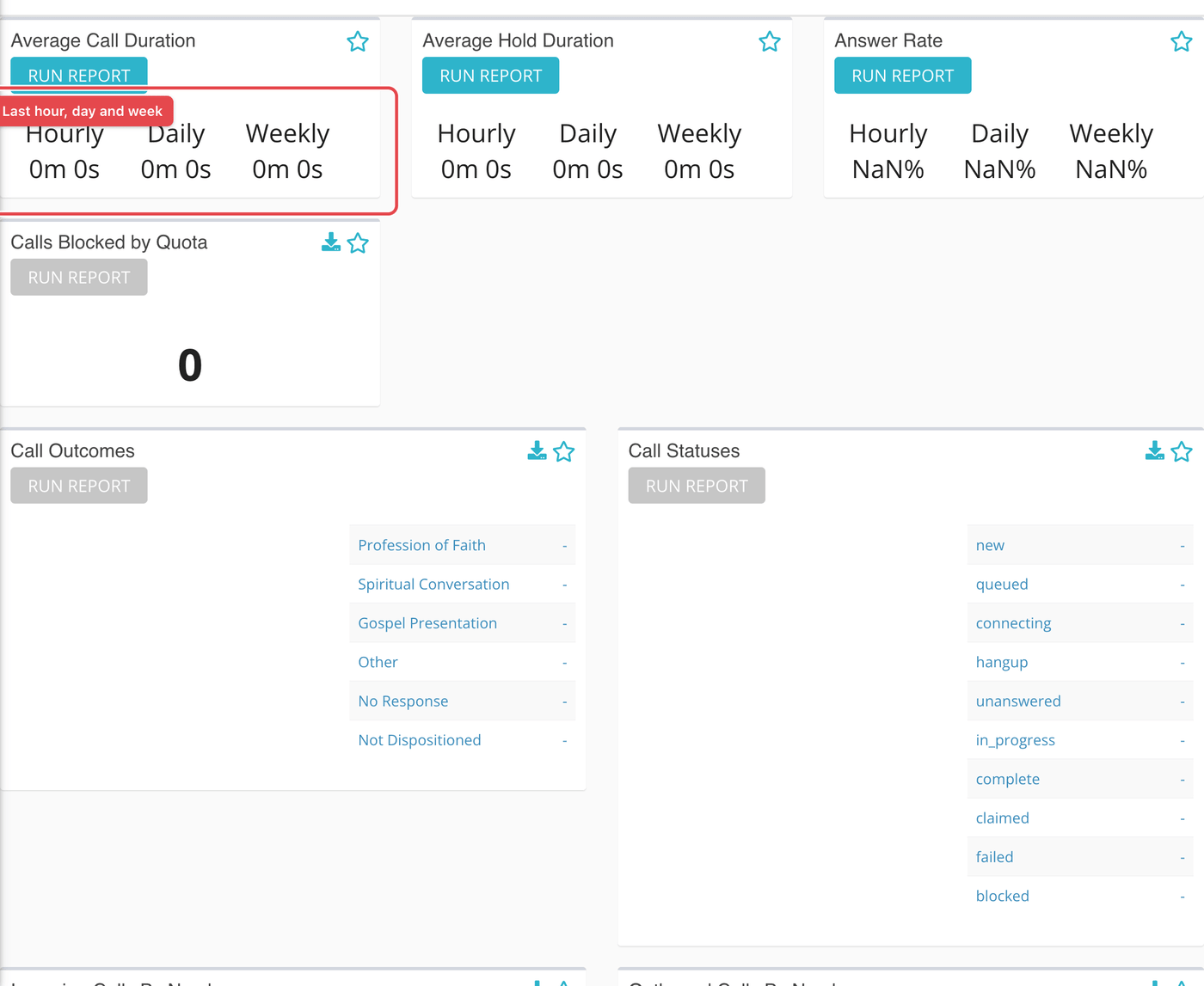Click the Hourly NaN% value in Answer Rate
This screenshot has width=1204, height=986.
[888, 169]
